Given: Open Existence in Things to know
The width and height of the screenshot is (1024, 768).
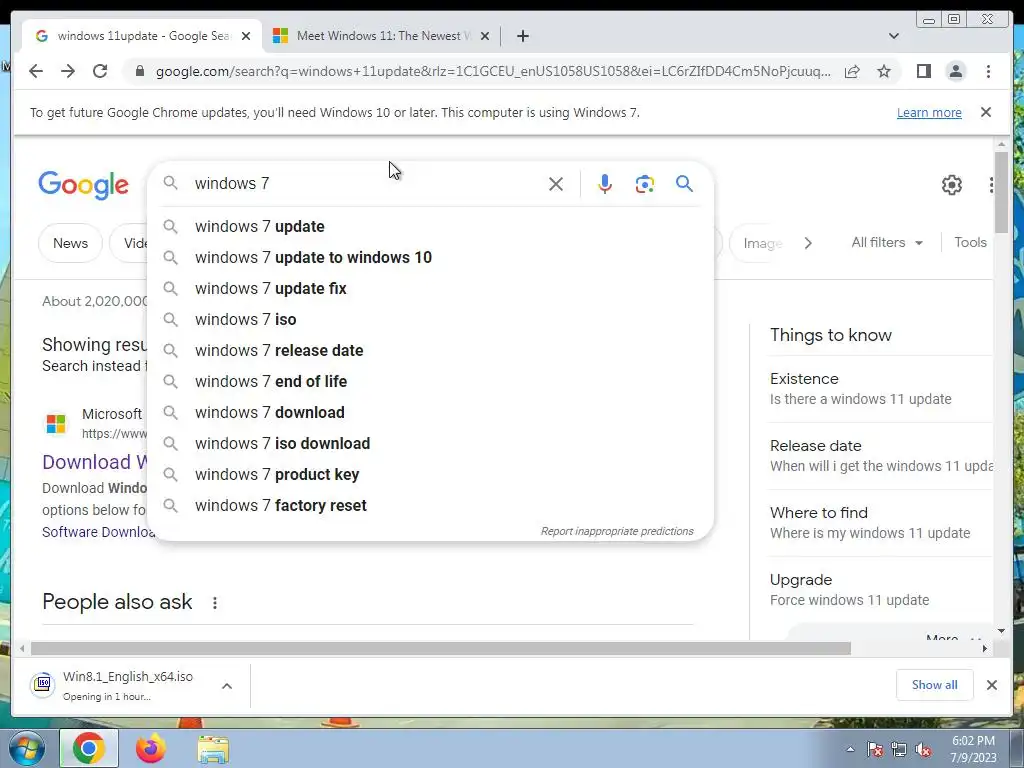Looking at the screenshot, I should [x=880, y=389].
